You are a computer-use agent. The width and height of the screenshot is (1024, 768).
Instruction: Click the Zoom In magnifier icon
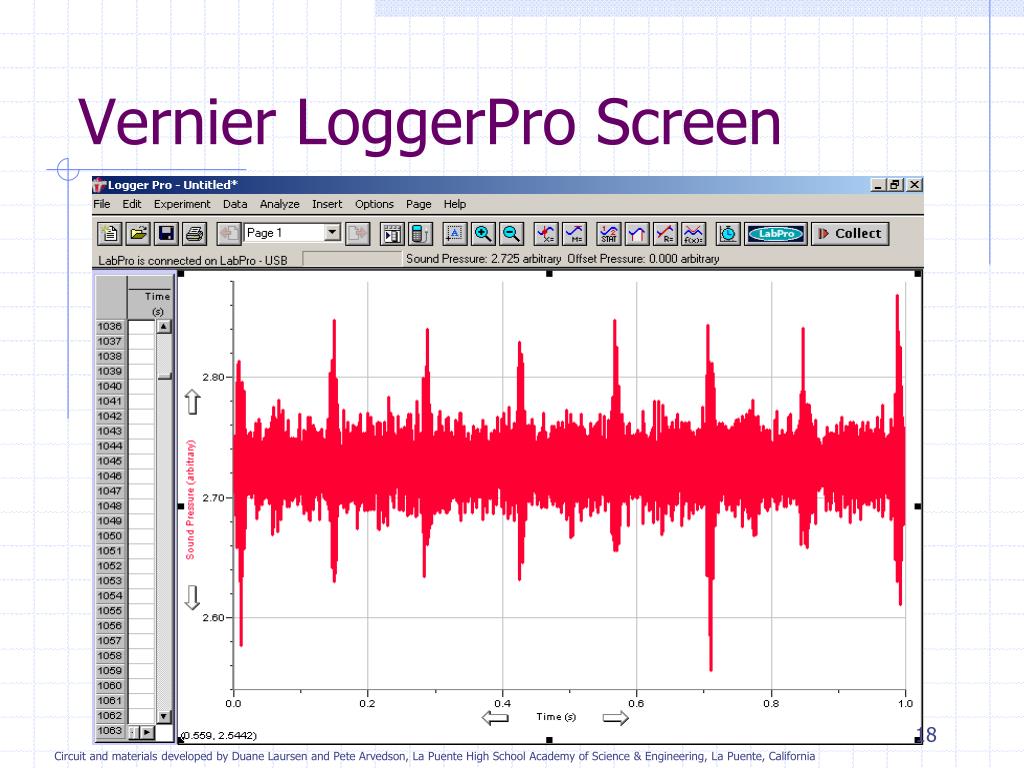click(483, 234)
